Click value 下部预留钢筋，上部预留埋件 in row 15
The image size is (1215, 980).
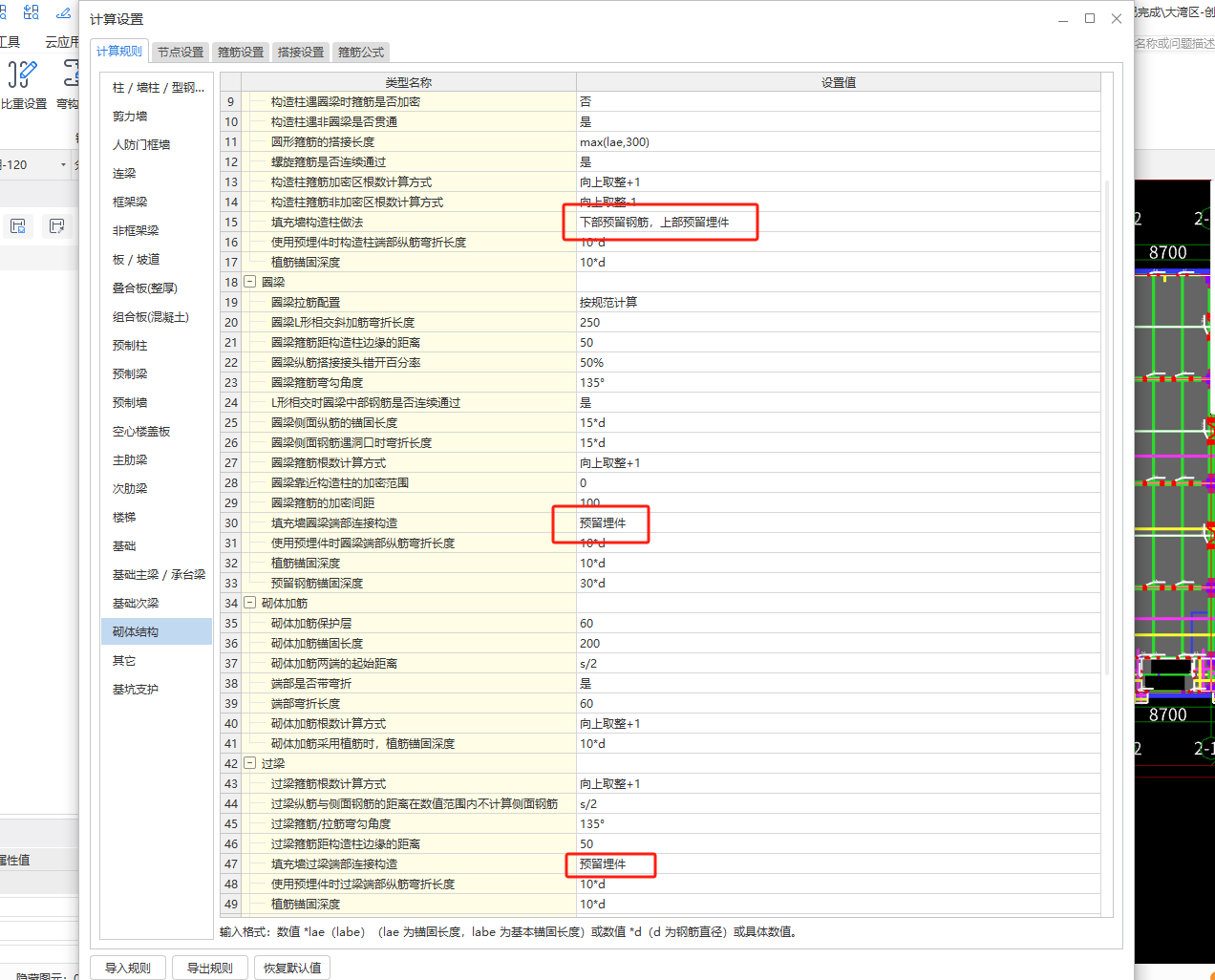tap(654, 222)
